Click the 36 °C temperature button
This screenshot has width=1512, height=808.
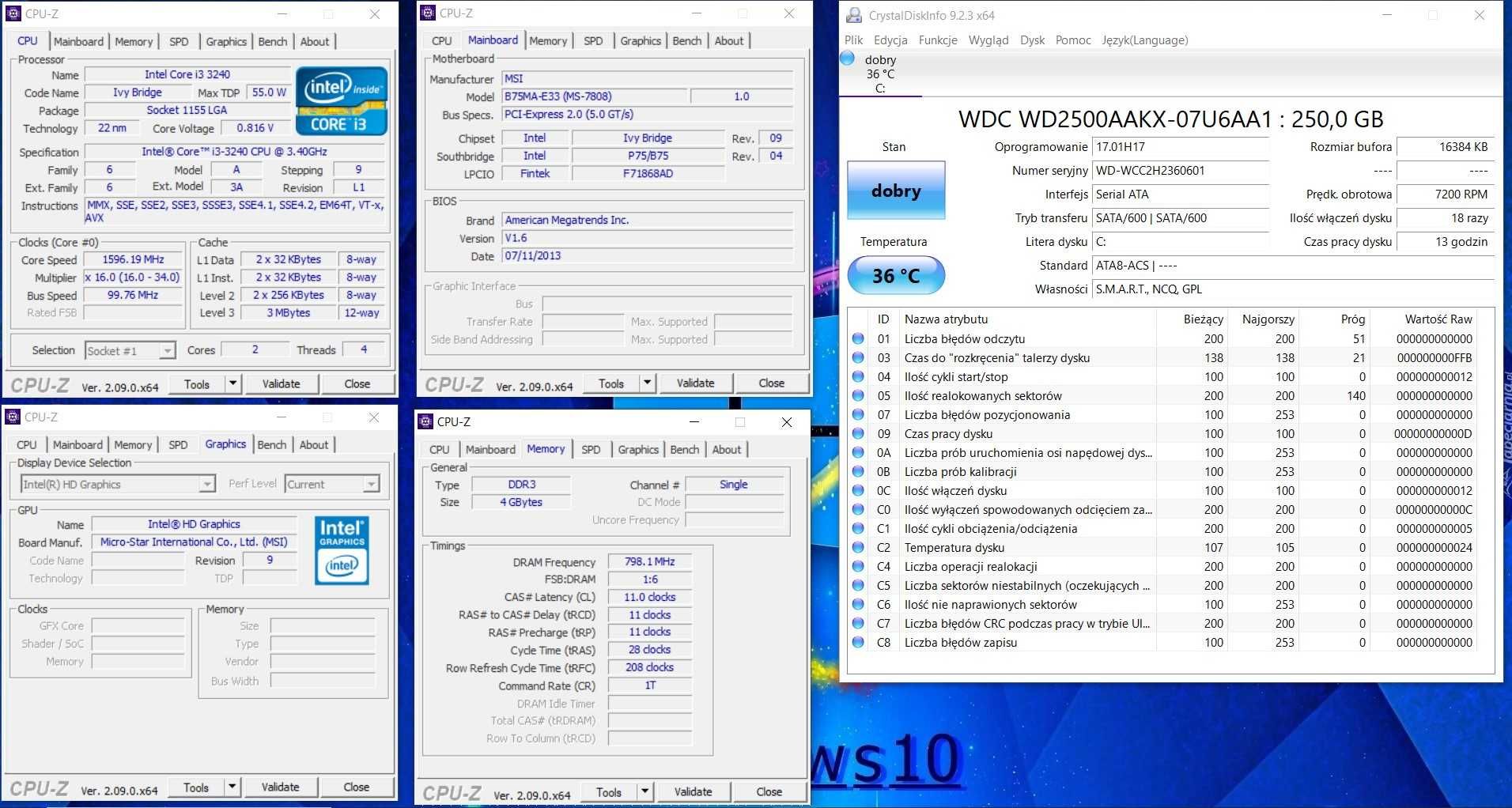tap(896, 275)
